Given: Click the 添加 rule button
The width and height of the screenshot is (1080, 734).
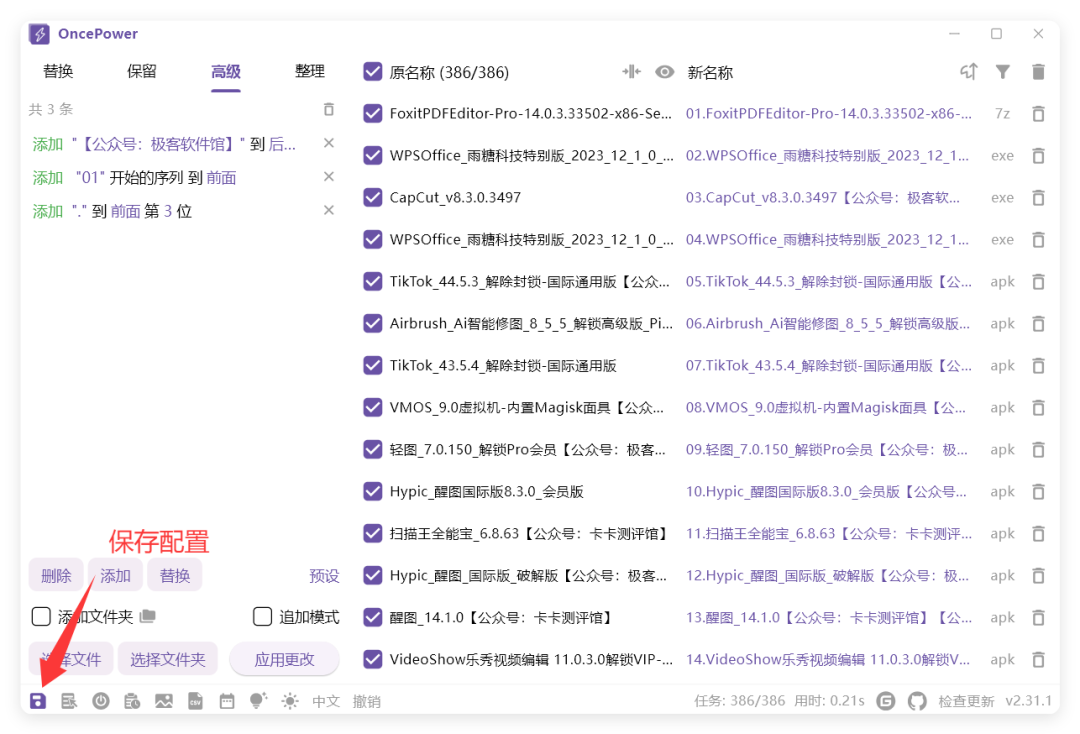Looking at the screenshot, I should [x=115, y=576].
